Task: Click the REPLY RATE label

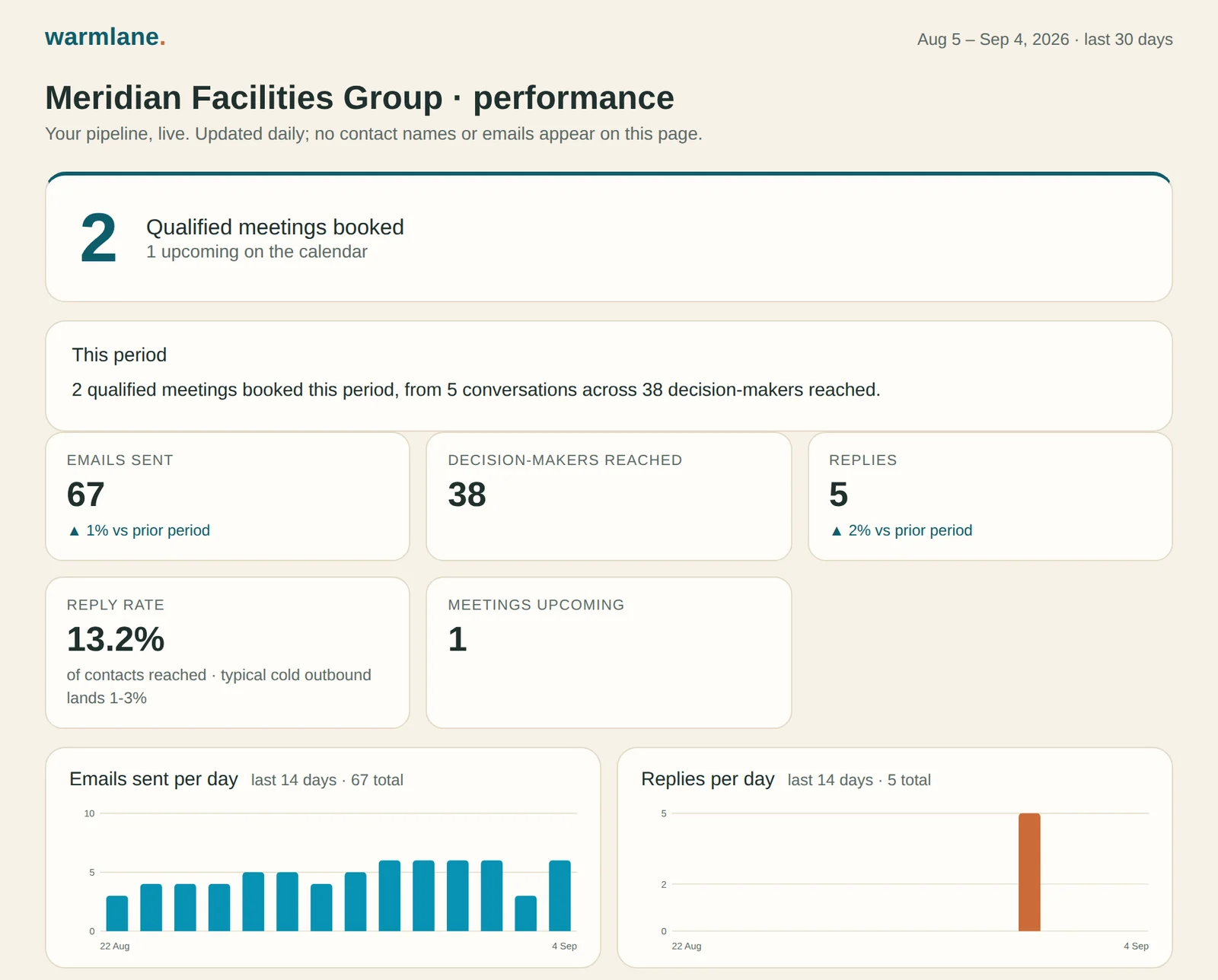Action: pos(115,605)
